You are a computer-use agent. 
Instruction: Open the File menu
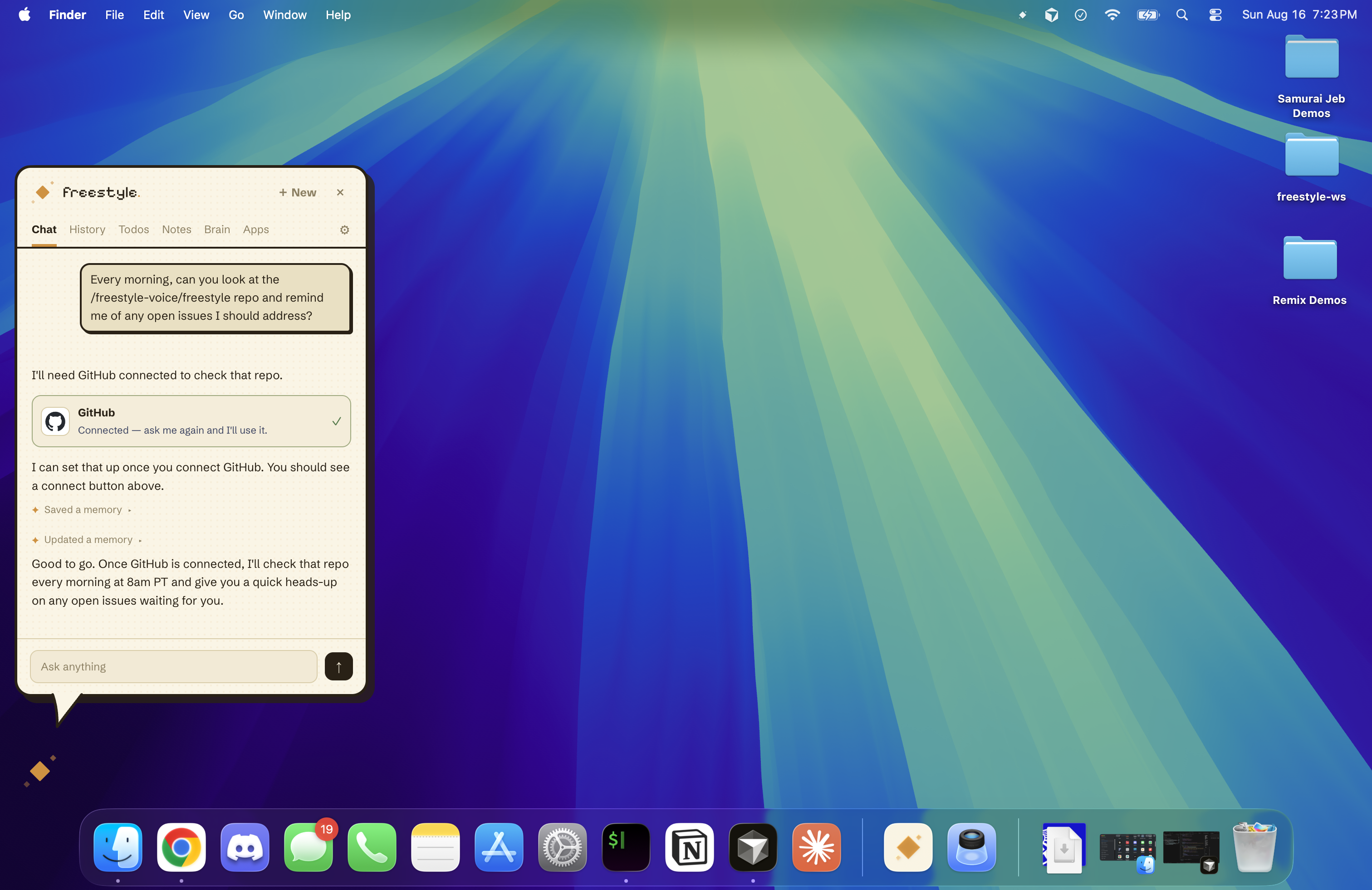pos(114,15)
